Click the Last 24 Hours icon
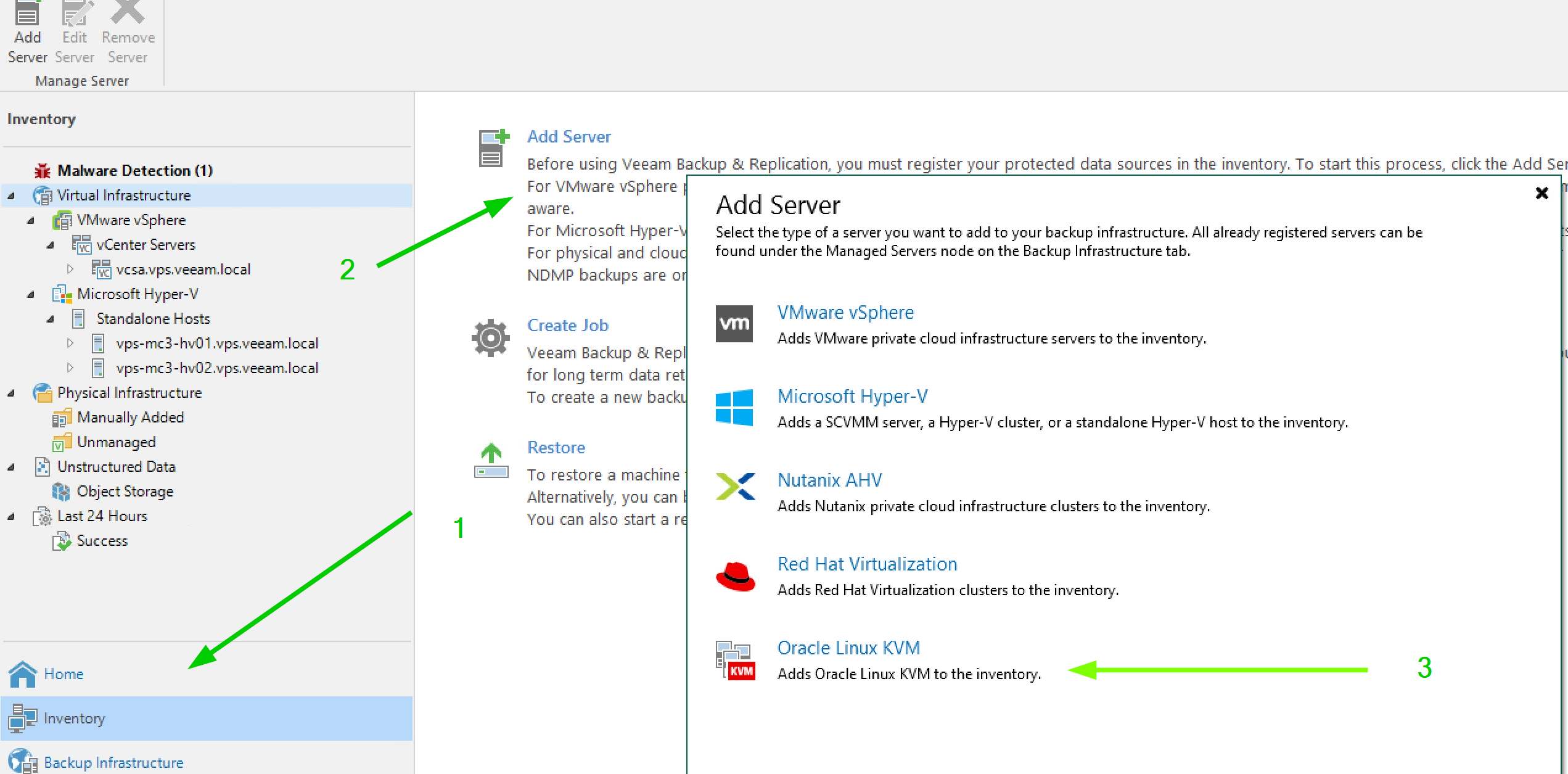This screenshot has width=1568, height=774. tap(43, 517)
